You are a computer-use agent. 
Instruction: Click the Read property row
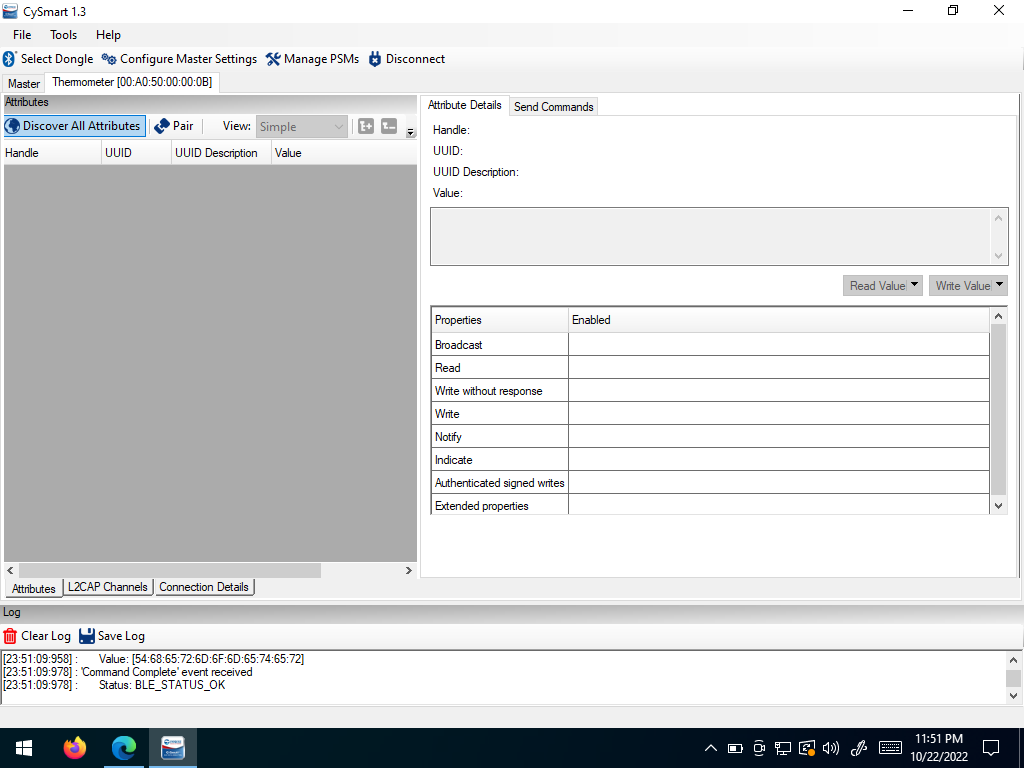point(710,368)
